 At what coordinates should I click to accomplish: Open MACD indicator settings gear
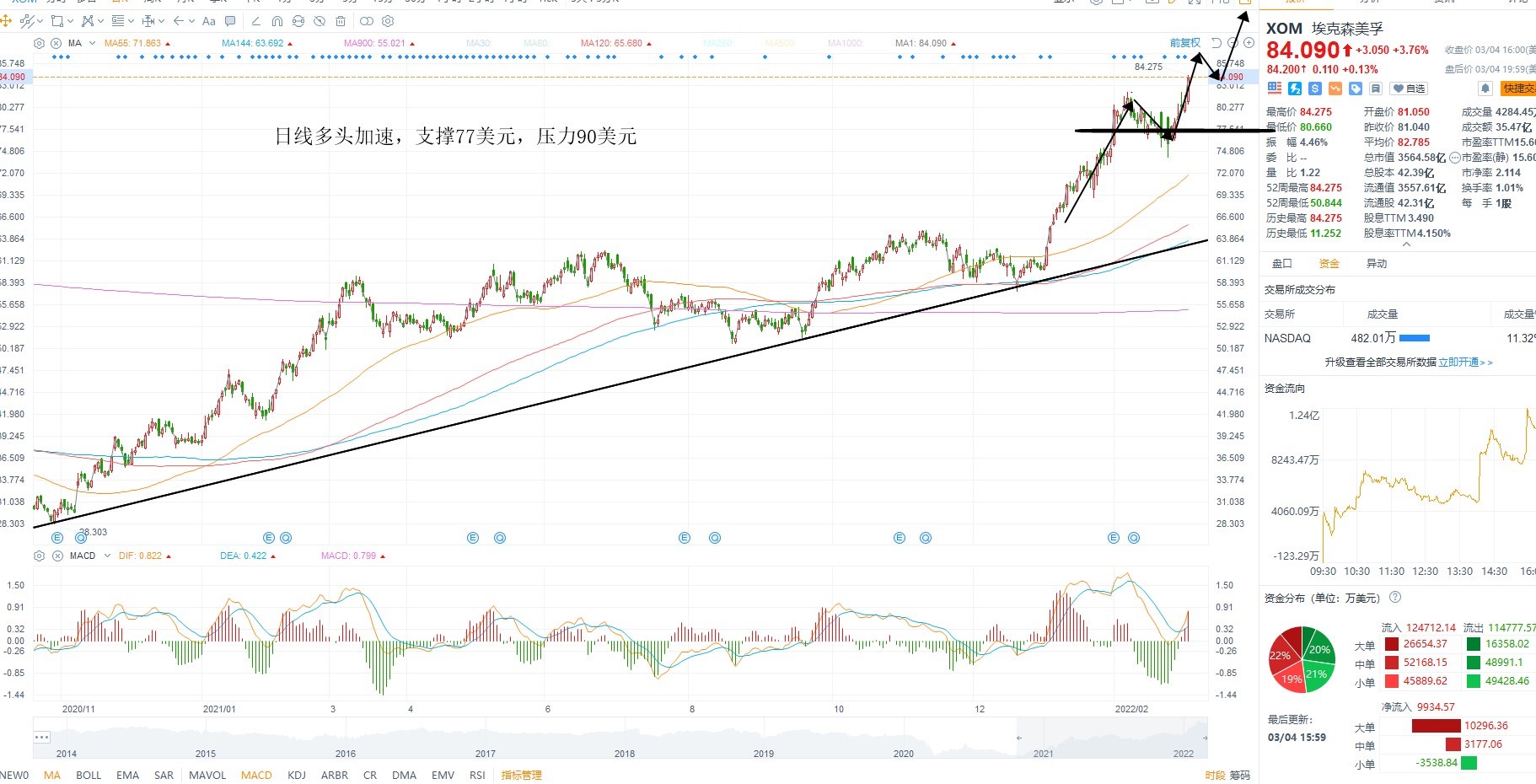click(x=39, y=556)
